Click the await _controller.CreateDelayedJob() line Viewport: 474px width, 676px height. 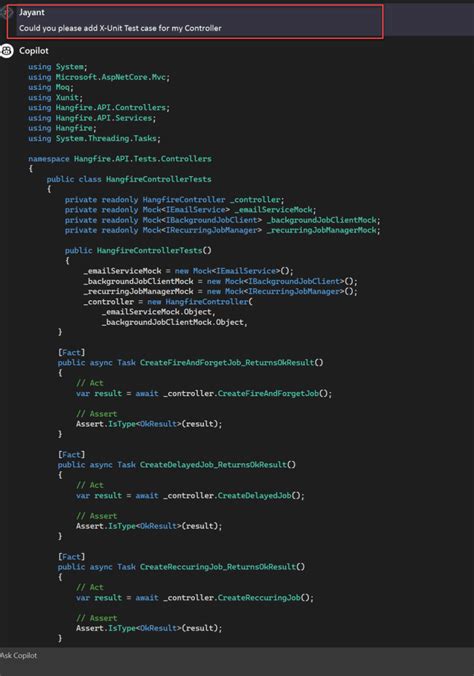190,496
